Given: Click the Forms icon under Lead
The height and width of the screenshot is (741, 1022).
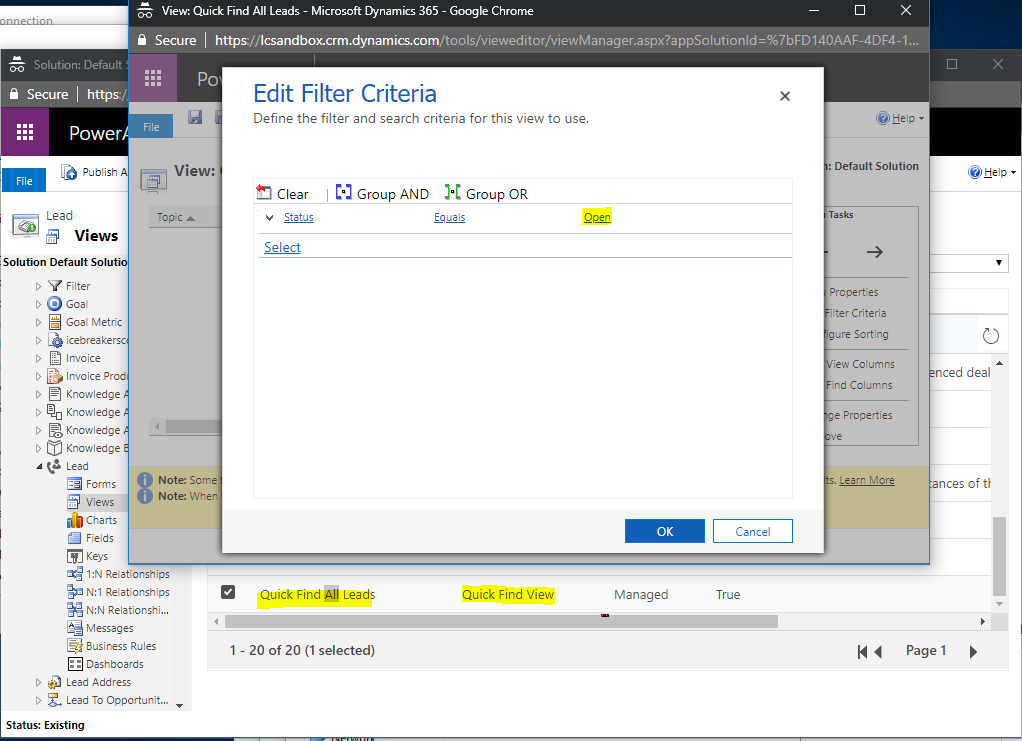Looking at the screenshot, I should coord(75,484).
